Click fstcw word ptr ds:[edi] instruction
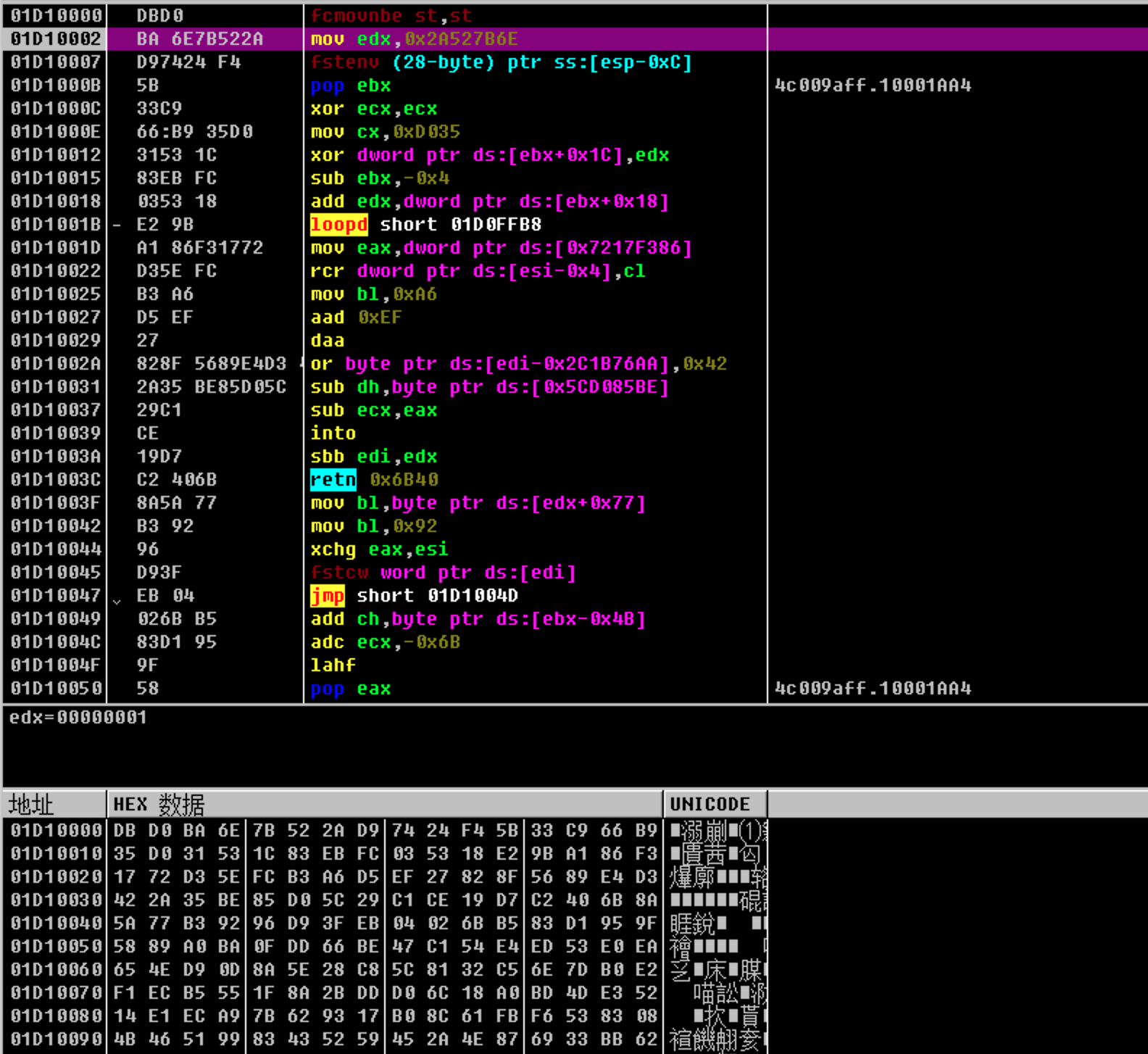The image size is (1148, 1054). (443, 573)
